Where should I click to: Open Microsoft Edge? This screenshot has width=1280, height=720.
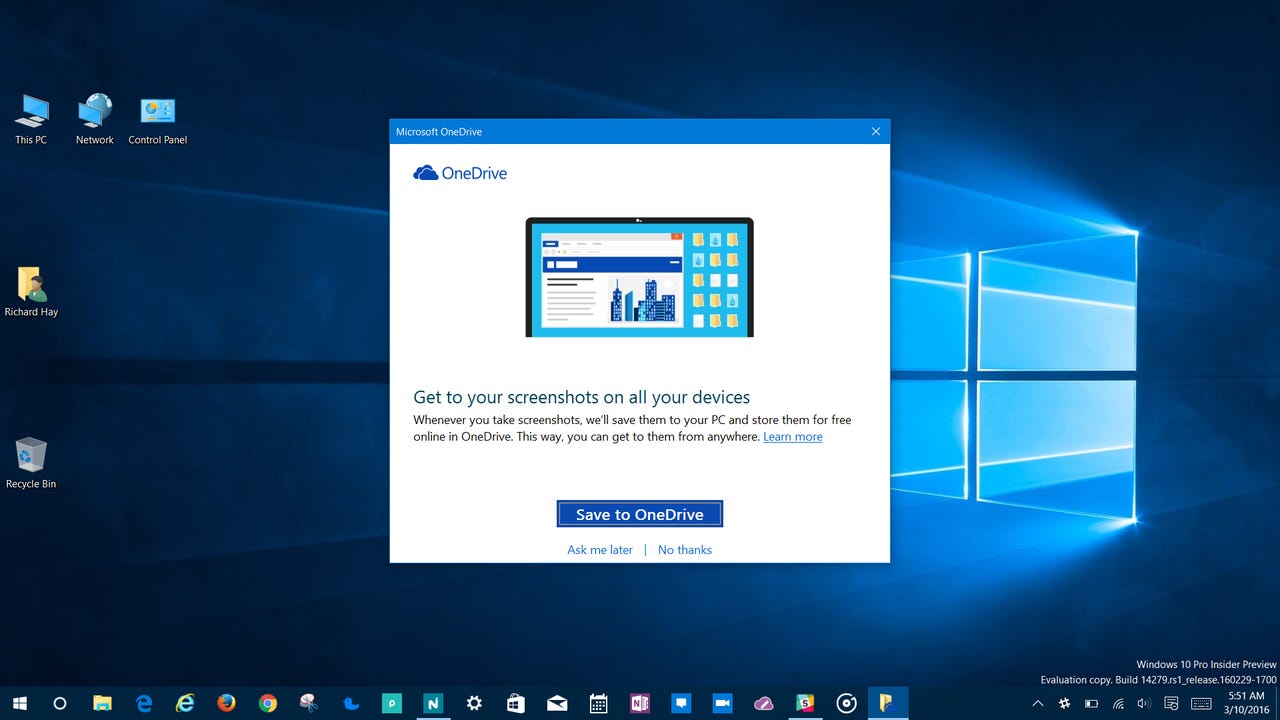(x=142, y=703)
